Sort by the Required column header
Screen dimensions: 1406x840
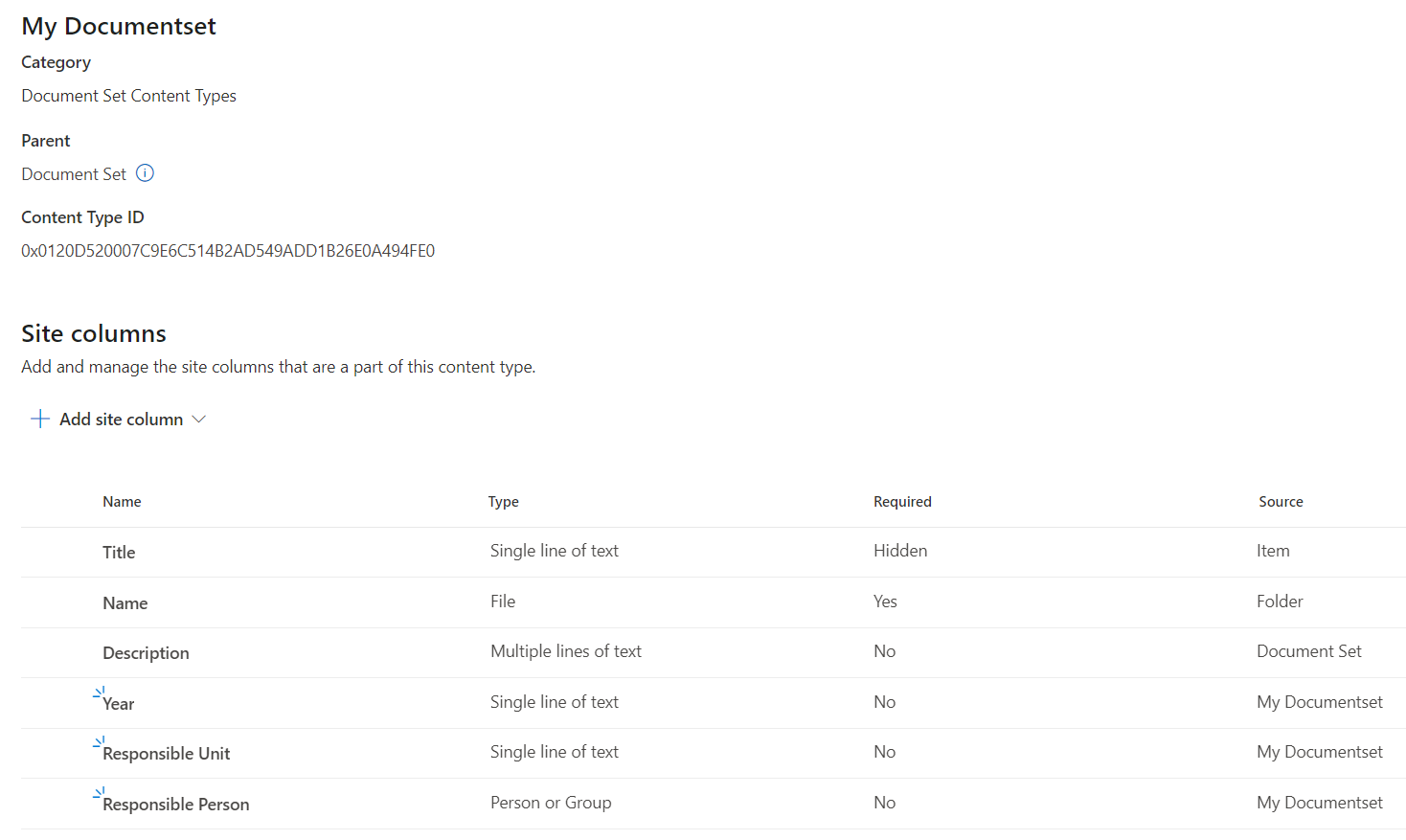click(902, 502)
